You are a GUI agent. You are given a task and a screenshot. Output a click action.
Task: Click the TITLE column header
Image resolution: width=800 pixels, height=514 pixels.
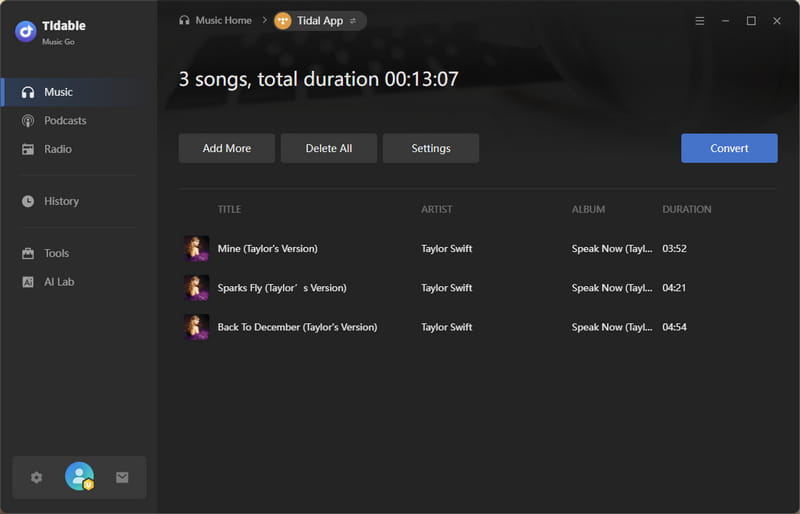click(230, 209)
